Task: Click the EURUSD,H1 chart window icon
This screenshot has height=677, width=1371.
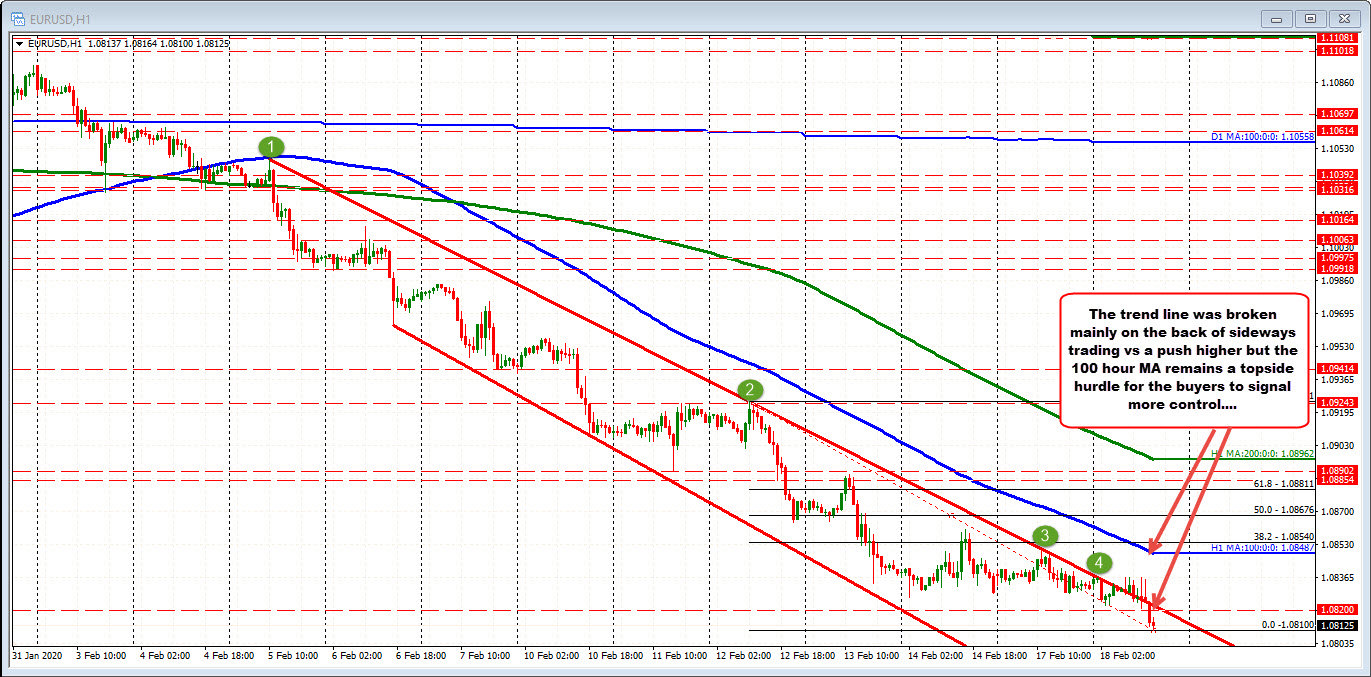Action: [16, 17]
